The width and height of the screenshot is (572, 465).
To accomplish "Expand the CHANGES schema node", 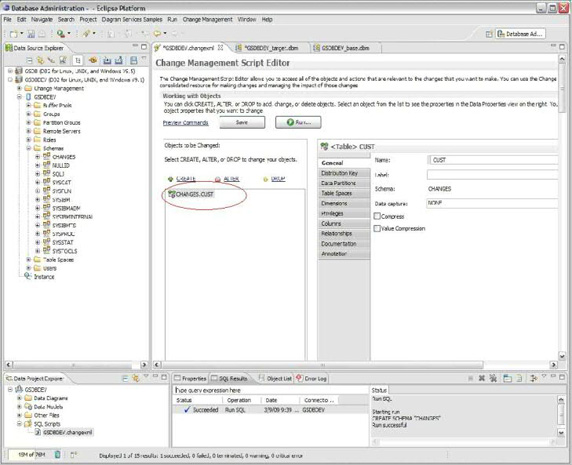I will click(x=38, y=157).
